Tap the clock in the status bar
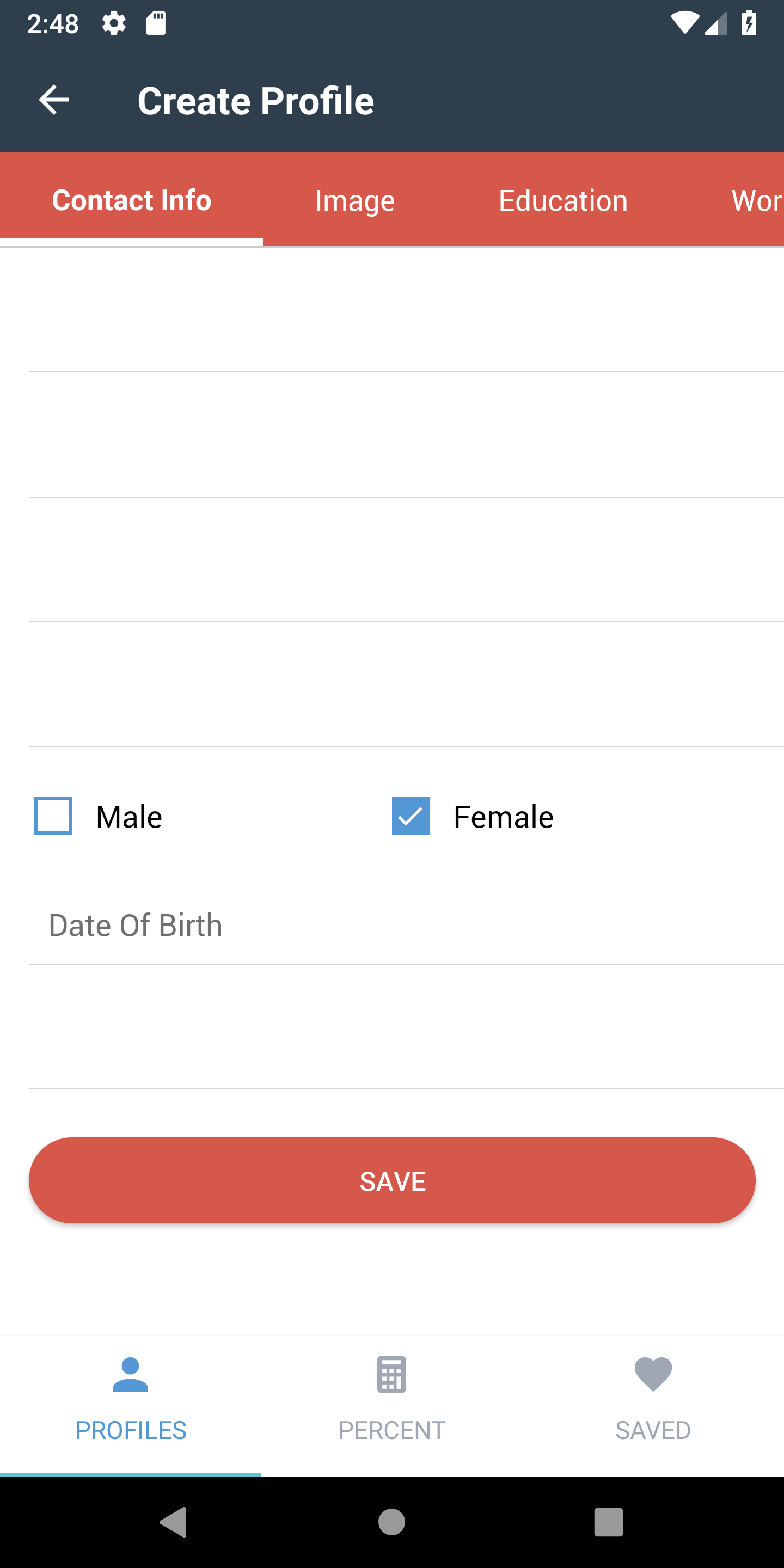Screen dimensions: 784x1568 tap(53, 23)
